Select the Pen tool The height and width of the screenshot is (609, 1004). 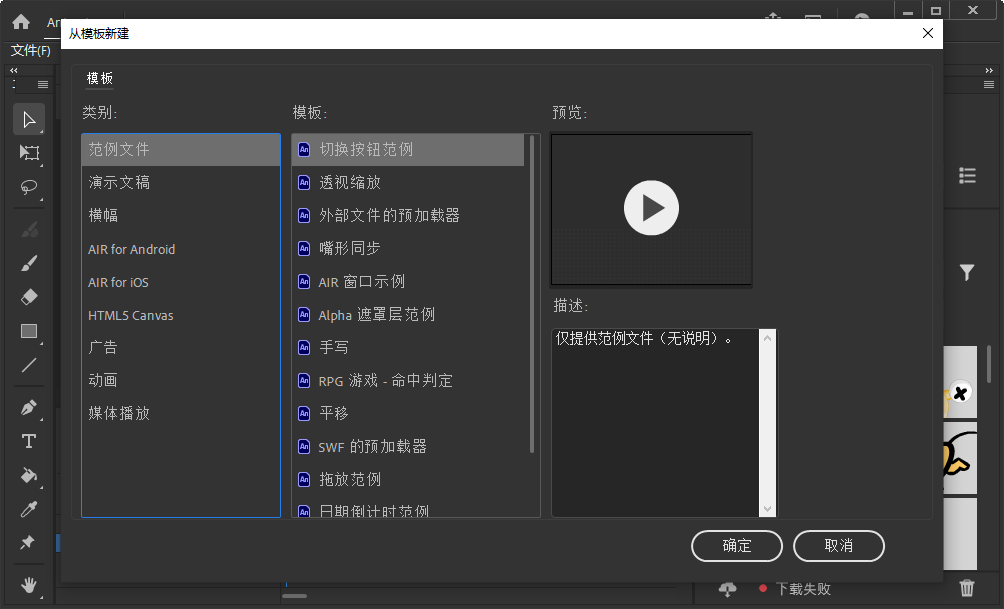(28, 406)
